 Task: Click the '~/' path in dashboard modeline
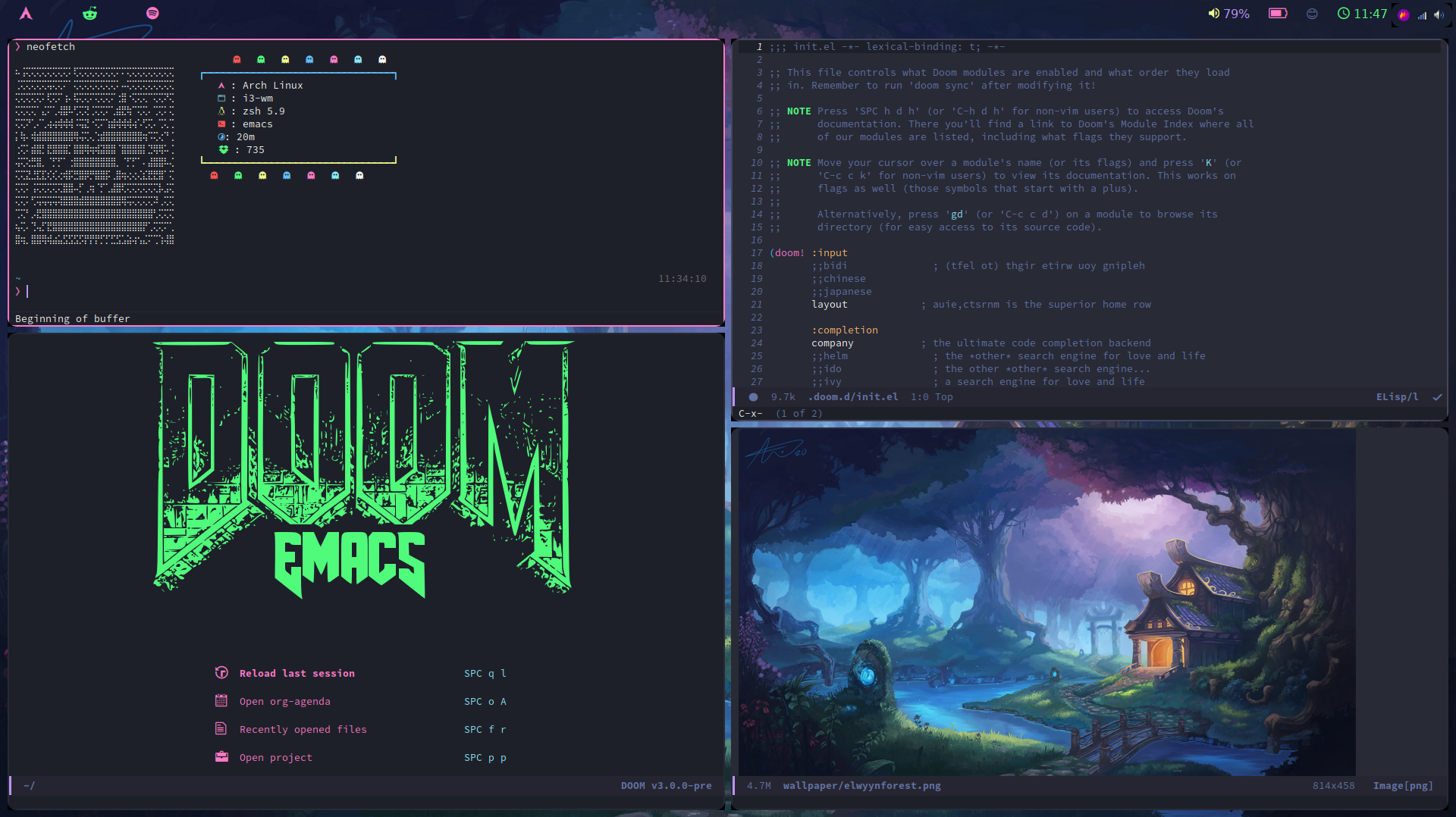pyautogui.click(x=29, y=786)
